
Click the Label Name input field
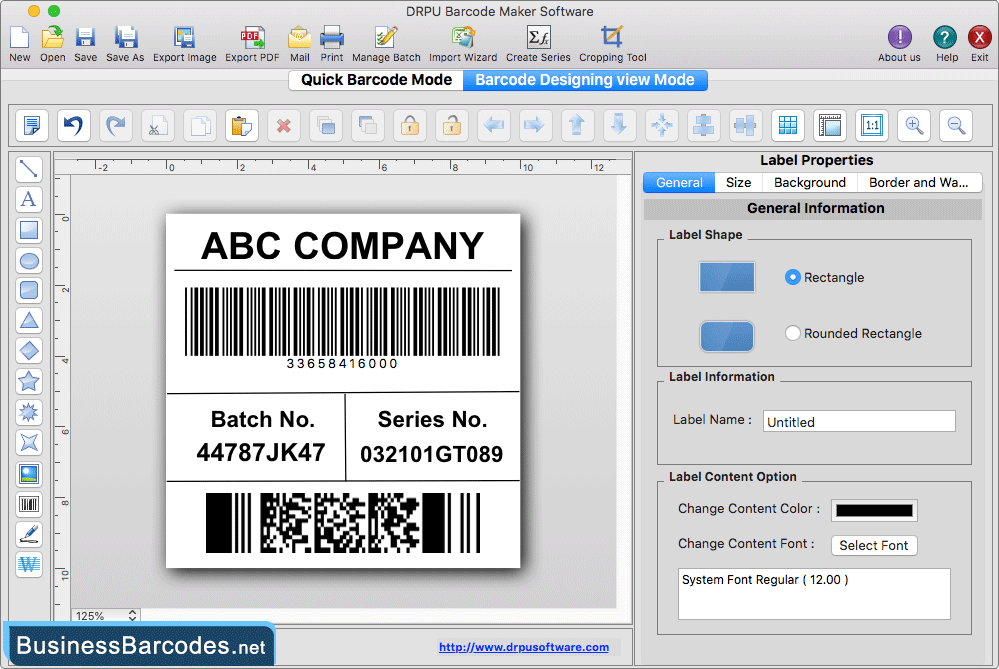(859, 422)
